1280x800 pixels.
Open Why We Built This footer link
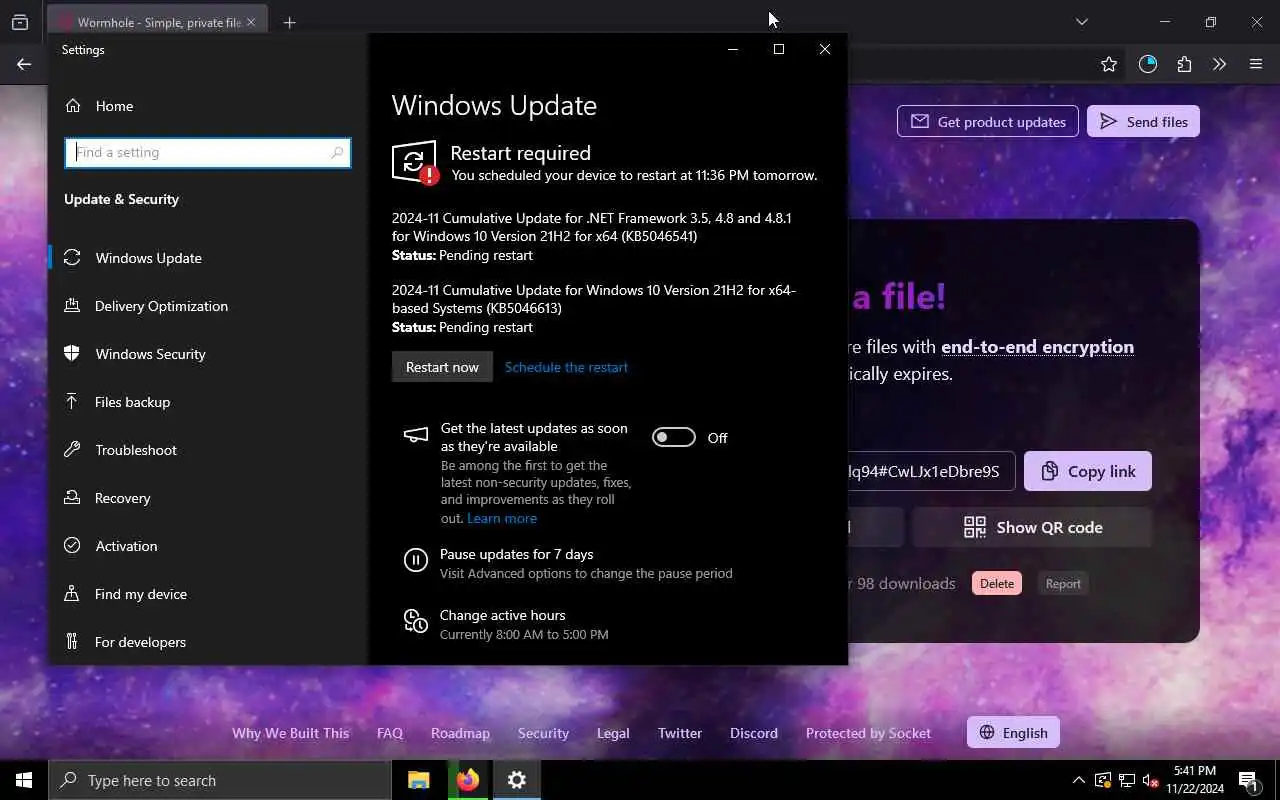pyautogui.click(x=291, y=733)
